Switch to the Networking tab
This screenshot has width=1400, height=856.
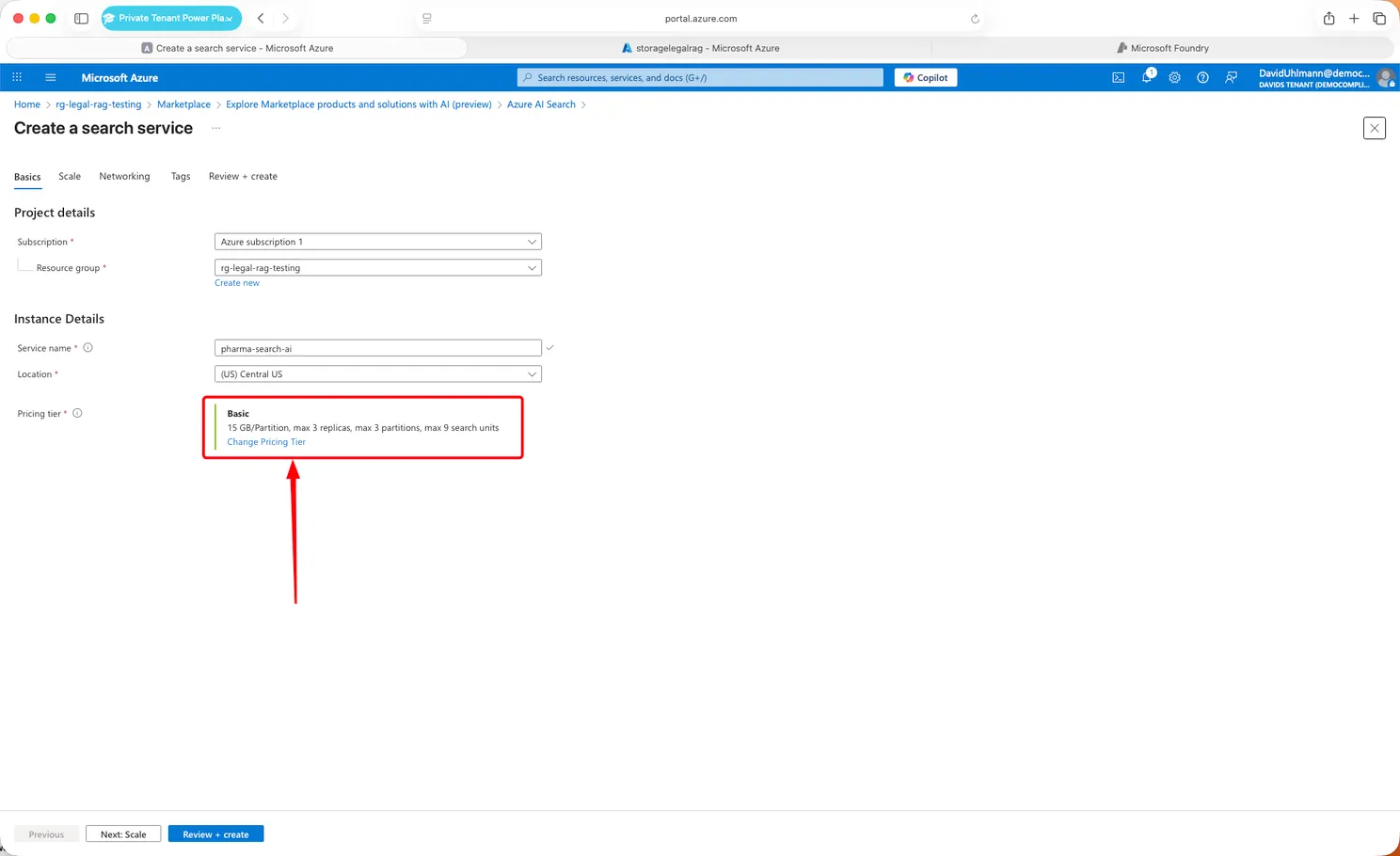[124, 177]
